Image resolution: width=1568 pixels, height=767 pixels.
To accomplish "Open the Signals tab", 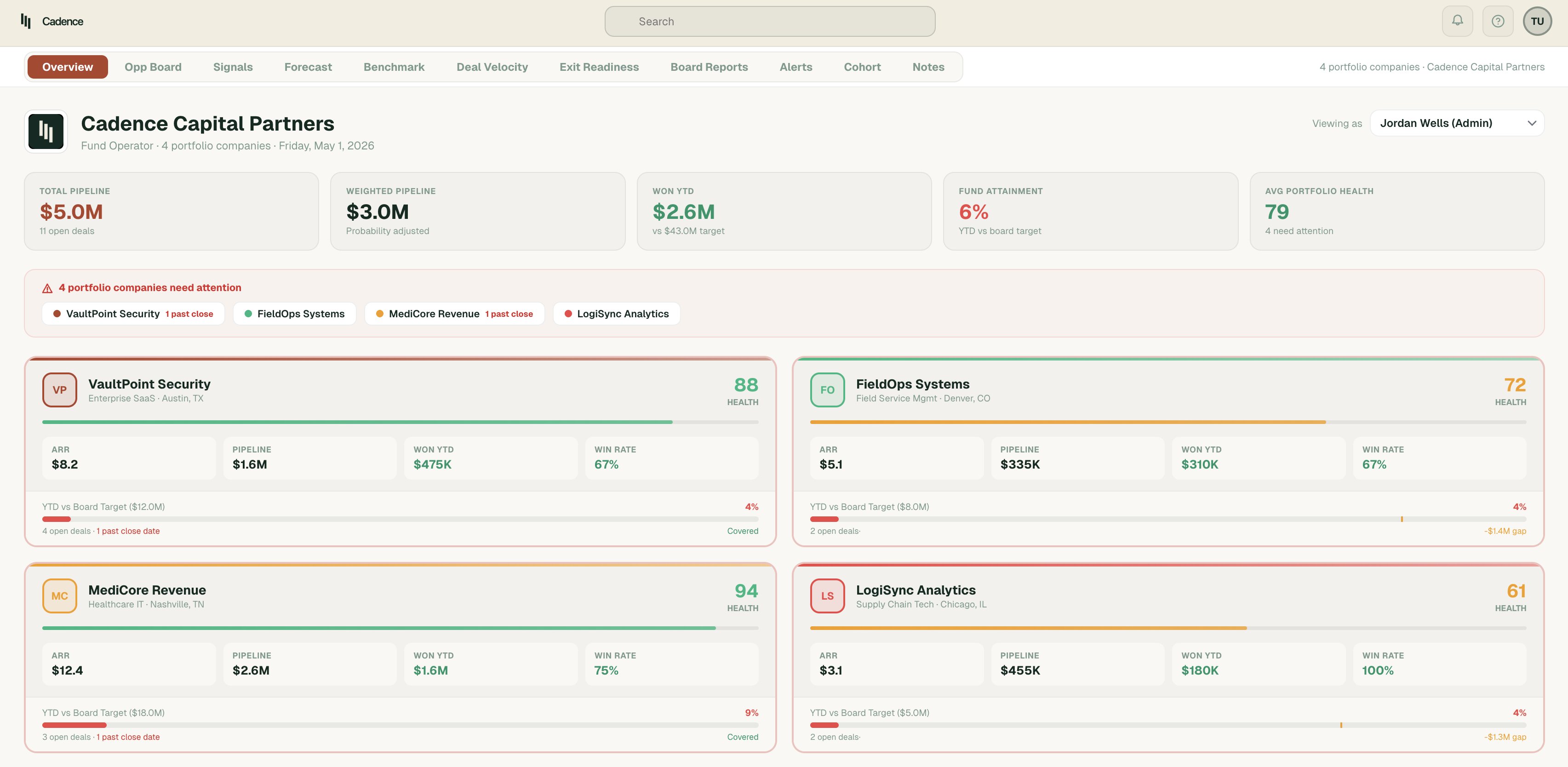I will [233, 67].
